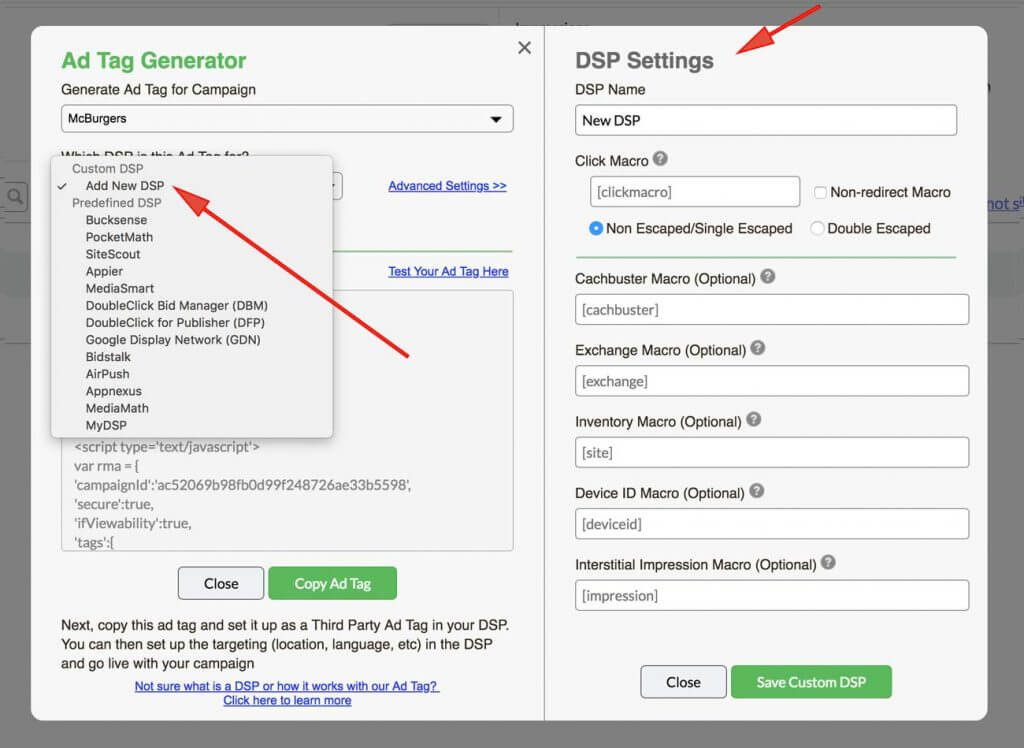Select DoubleClick Bid Manager (DBM) option
The height and width of the screenshot is (748, 1024).
click(x=177, y=305)
